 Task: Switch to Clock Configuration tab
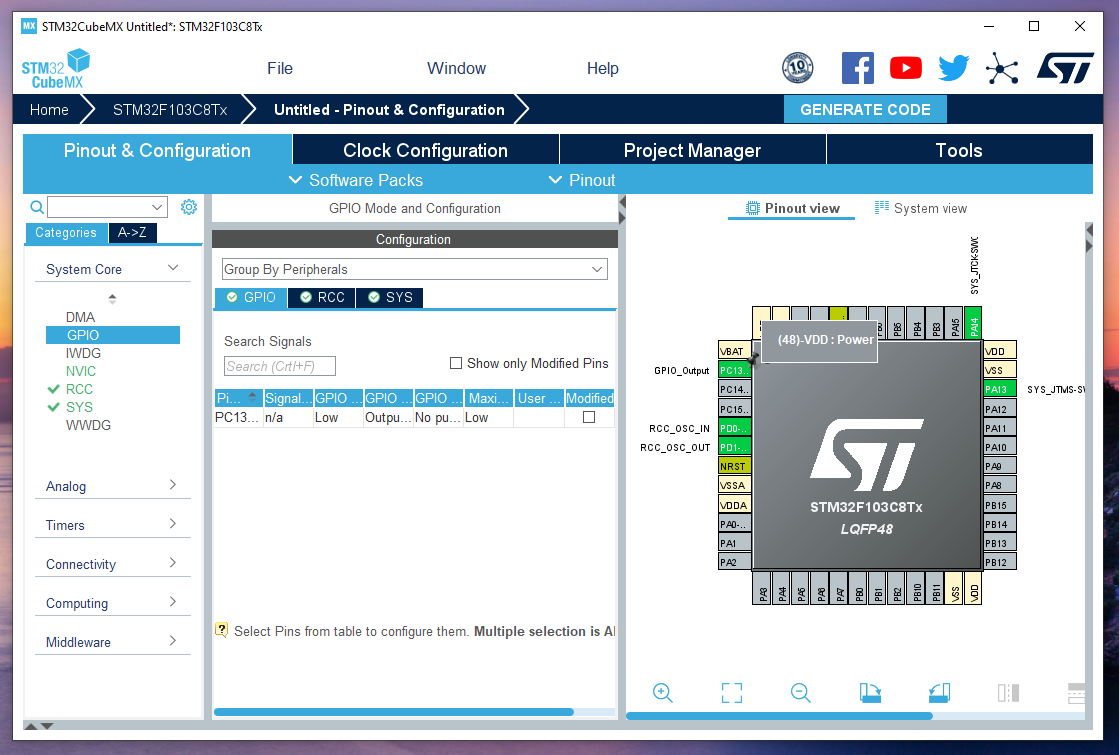(x=425, y=150)
